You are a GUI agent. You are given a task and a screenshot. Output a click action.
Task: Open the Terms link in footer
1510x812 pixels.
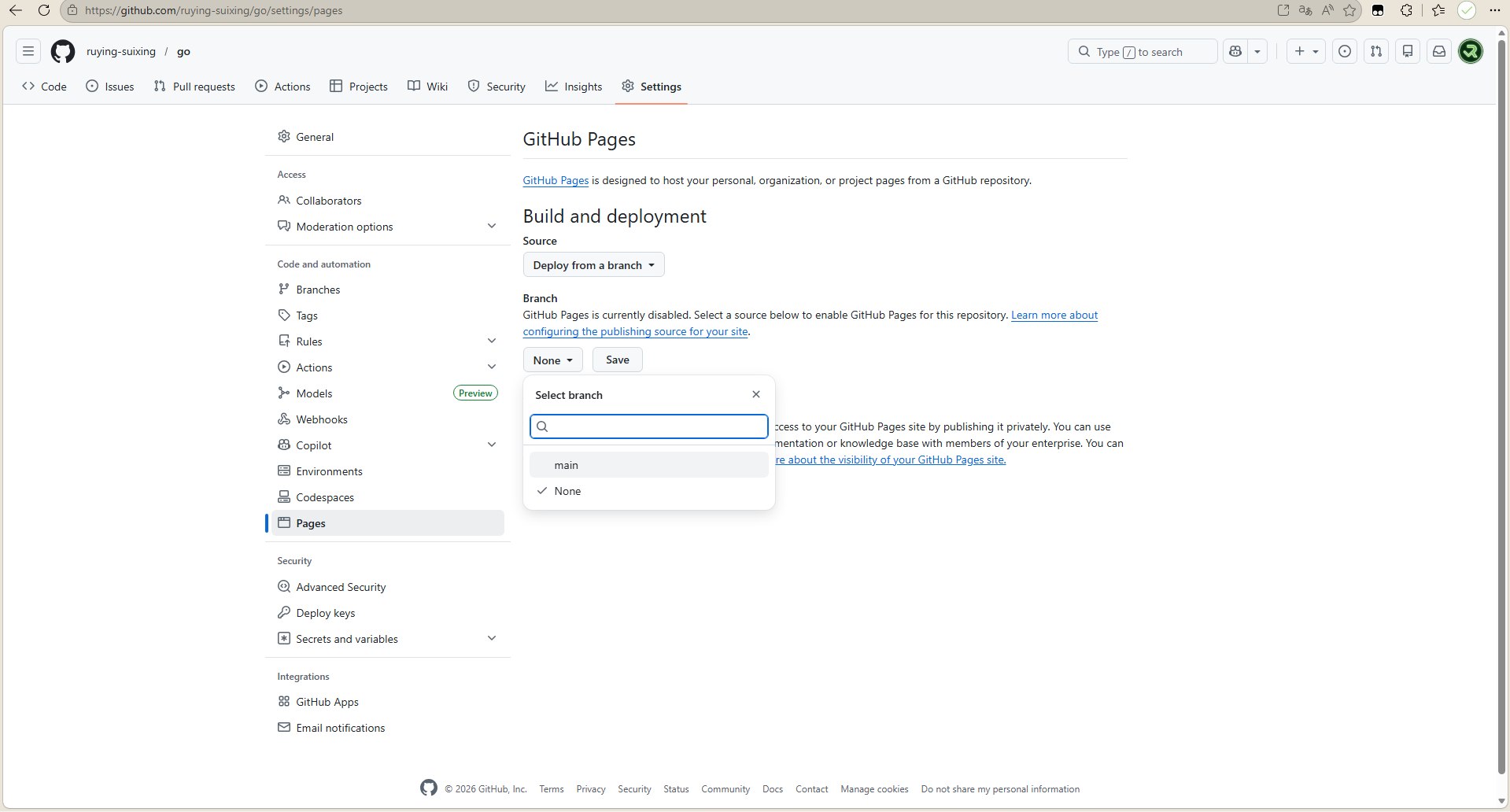click(x=552, y=789)
